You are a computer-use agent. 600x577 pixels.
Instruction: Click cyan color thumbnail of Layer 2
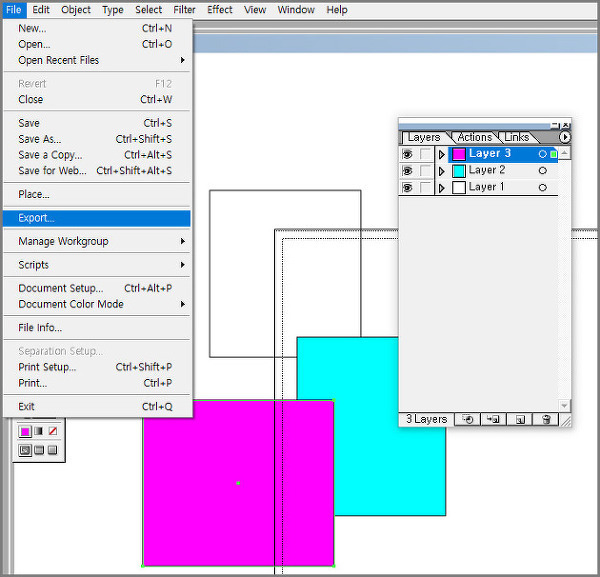(x=458, y=171)
